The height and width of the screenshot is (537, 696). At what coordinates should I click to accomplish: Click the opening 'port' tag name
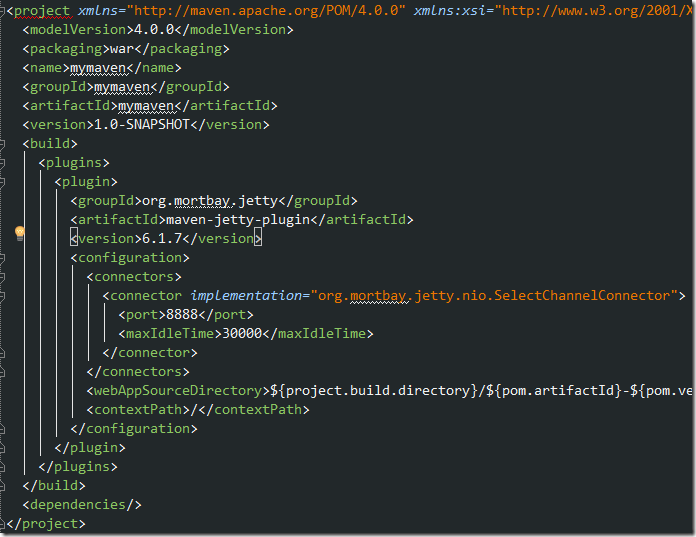click(142, 315)
